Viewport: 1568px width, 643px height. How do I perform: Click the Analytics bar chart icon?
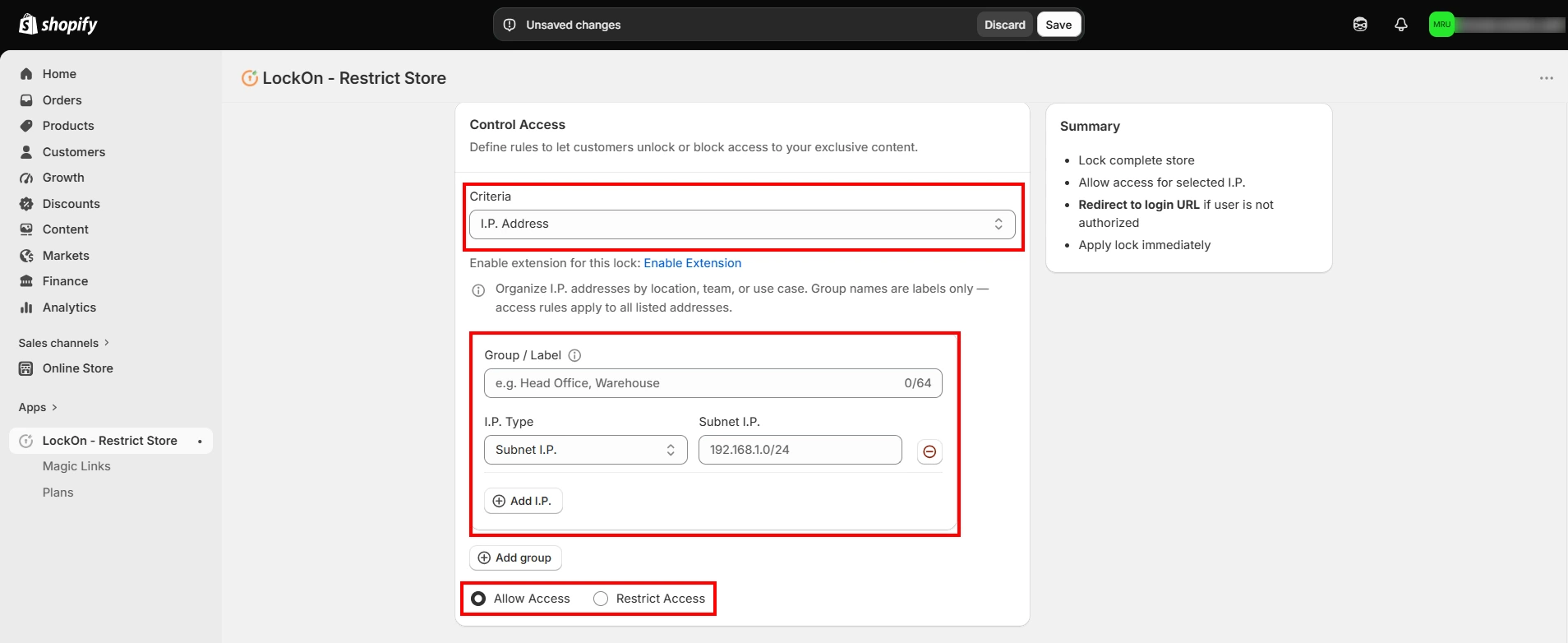[26, 308]
